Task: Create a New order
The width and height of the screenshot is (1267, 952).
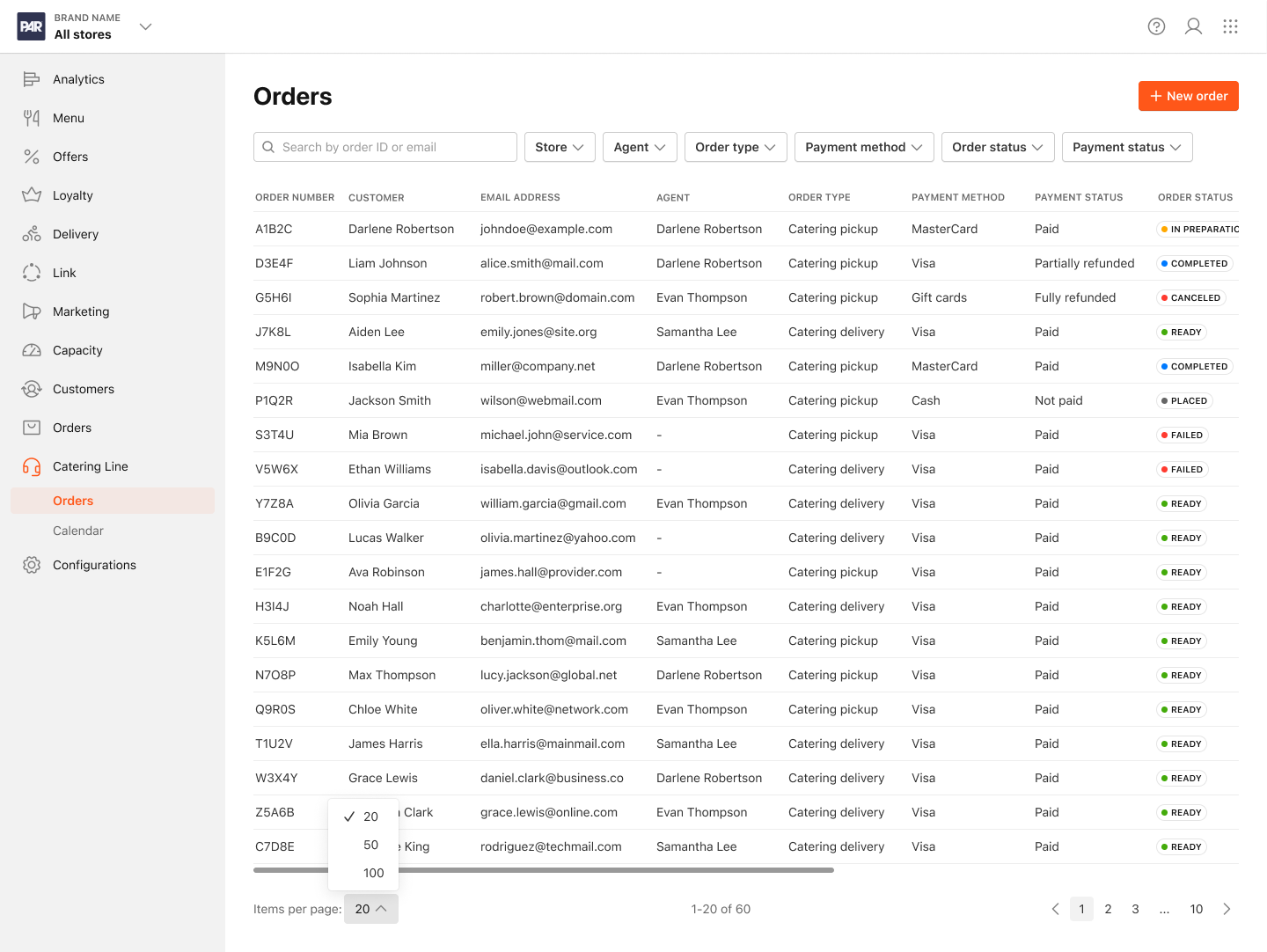Action: tap(1189, 96)
